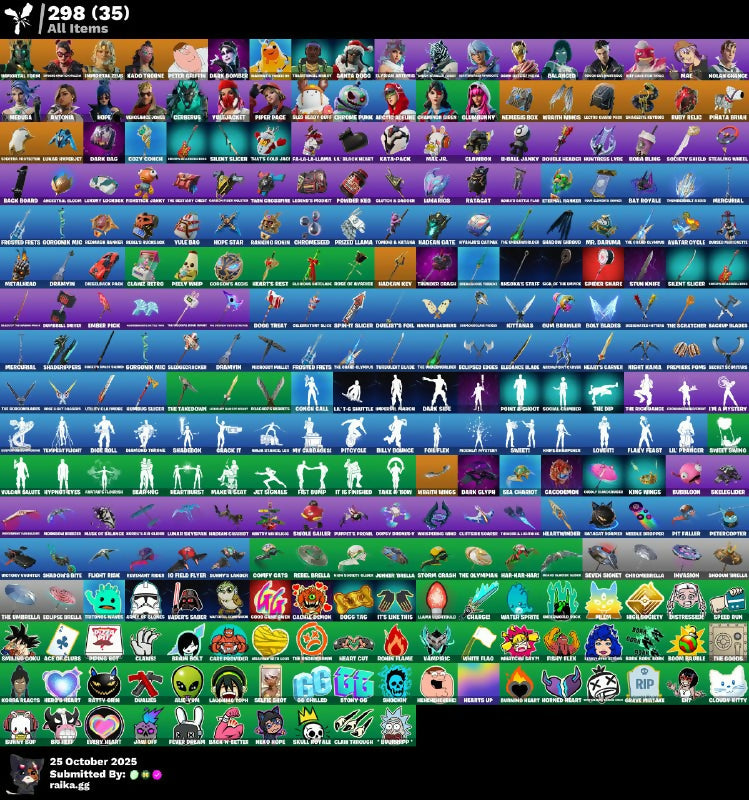Click the Ace of Clubs emoticon
The height and width of the screenshot is (800, 749).
coord(62,641)
